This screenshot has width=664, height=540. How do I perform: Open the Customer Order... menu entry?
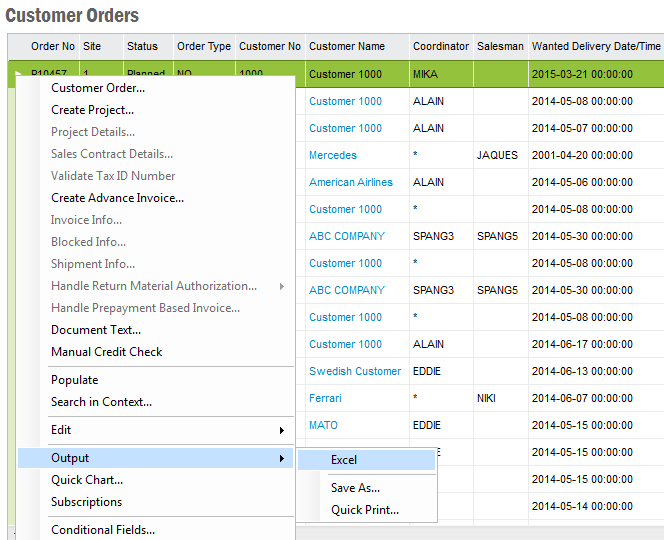coord(98,88)
